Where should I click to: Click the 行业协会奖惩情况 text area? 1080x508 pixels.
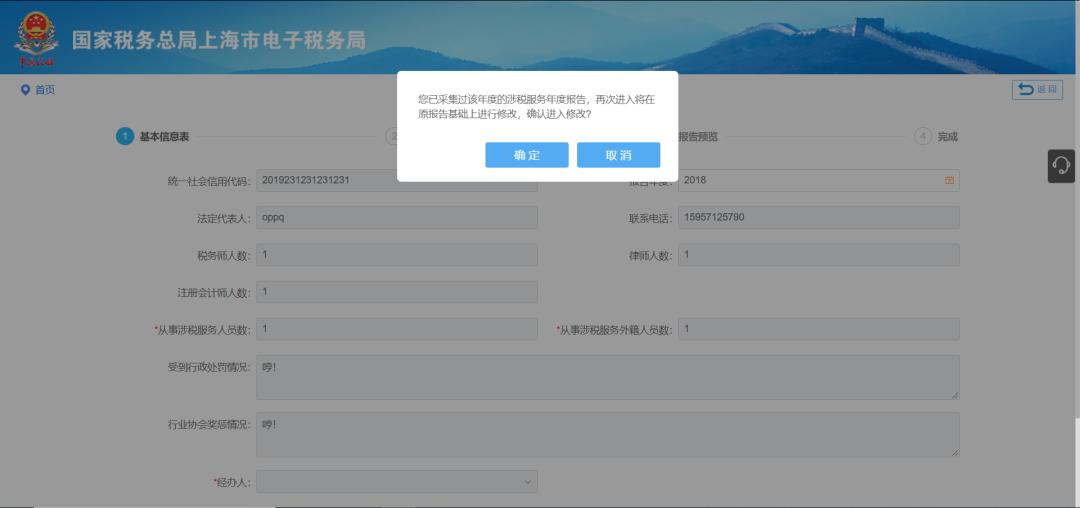(607, 435)
